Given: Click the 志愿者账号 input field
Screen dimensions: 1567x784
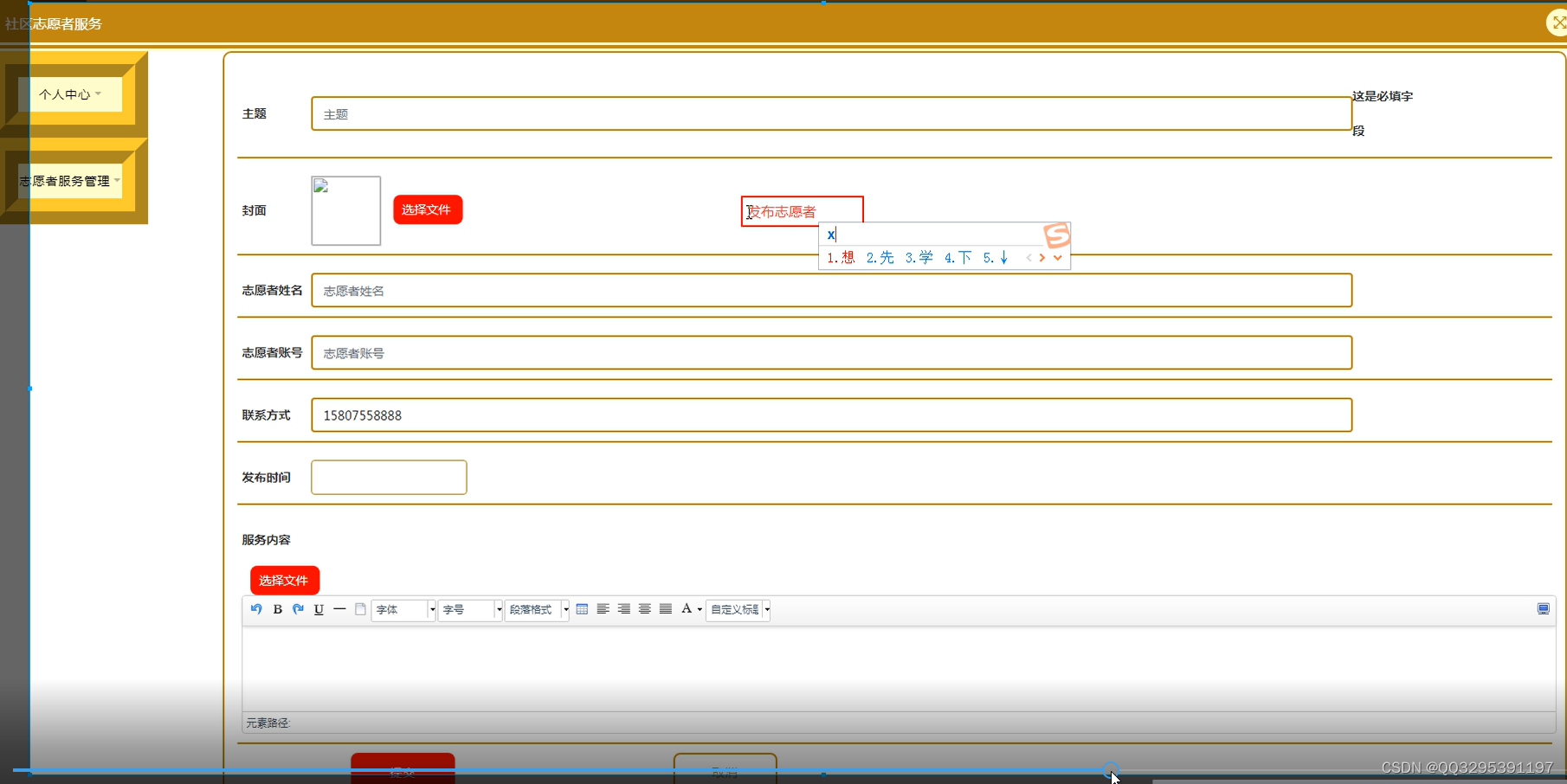Looking at the screenshot, I should (x=831, y=352).
